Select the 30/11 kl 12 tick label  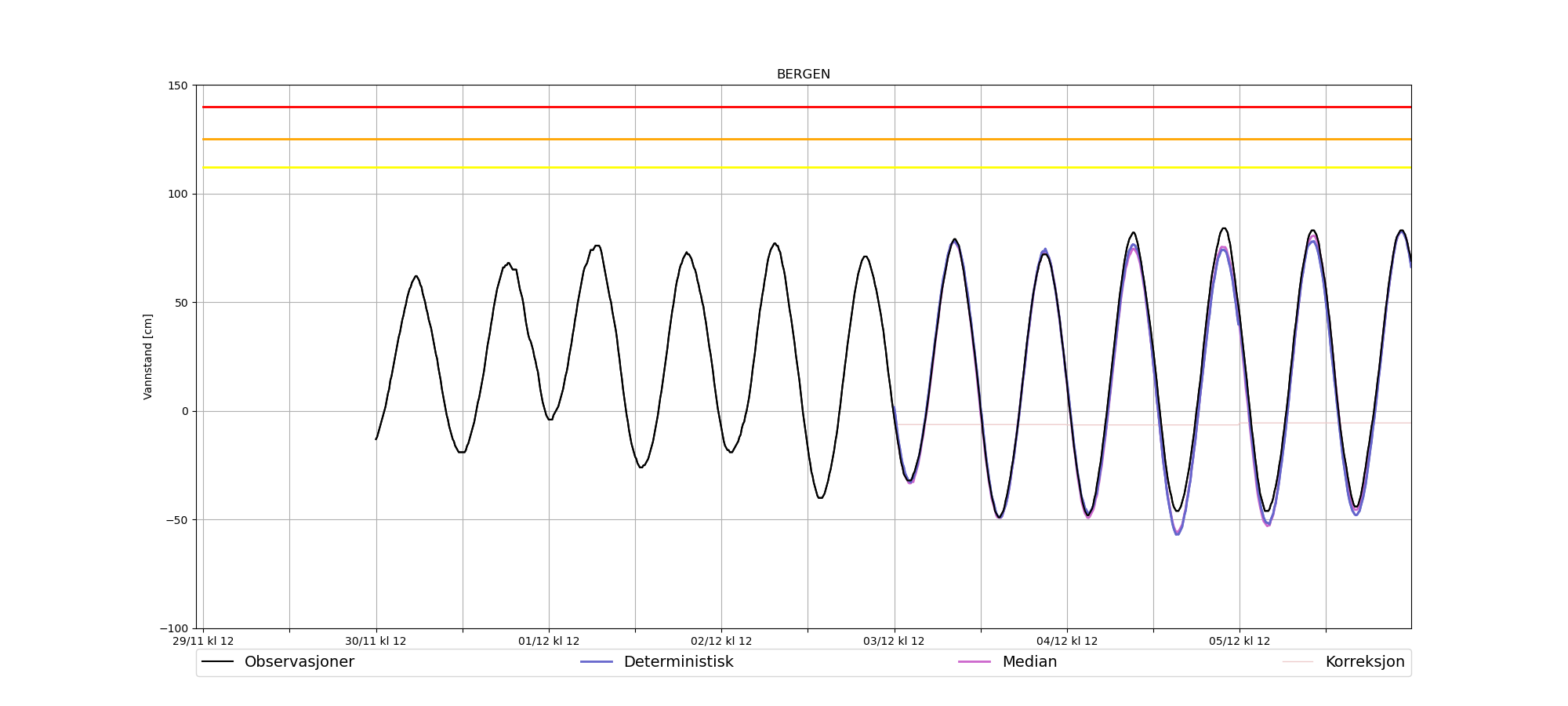(x=376, y=641)
